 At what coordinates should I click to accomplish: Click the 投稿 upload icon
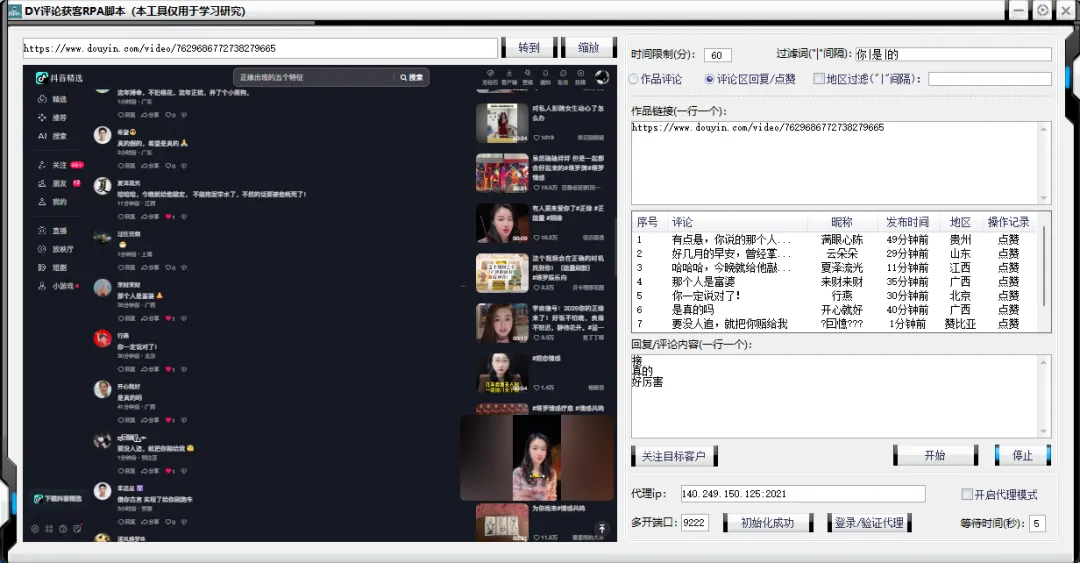(581, 76)
